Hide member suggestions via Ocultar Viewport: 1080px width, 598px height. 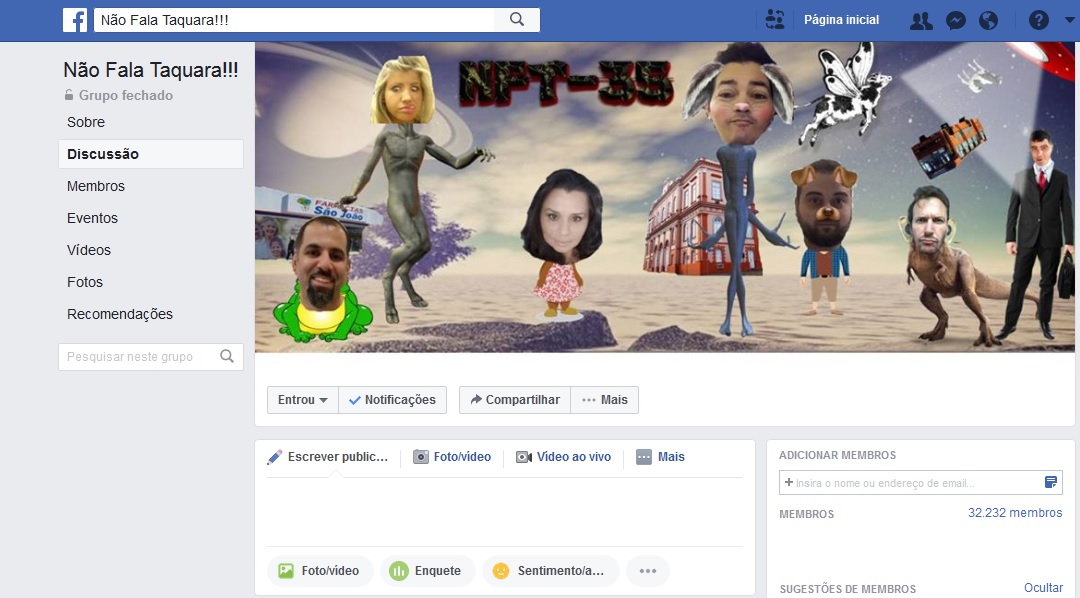click(x=1044, y=587)
